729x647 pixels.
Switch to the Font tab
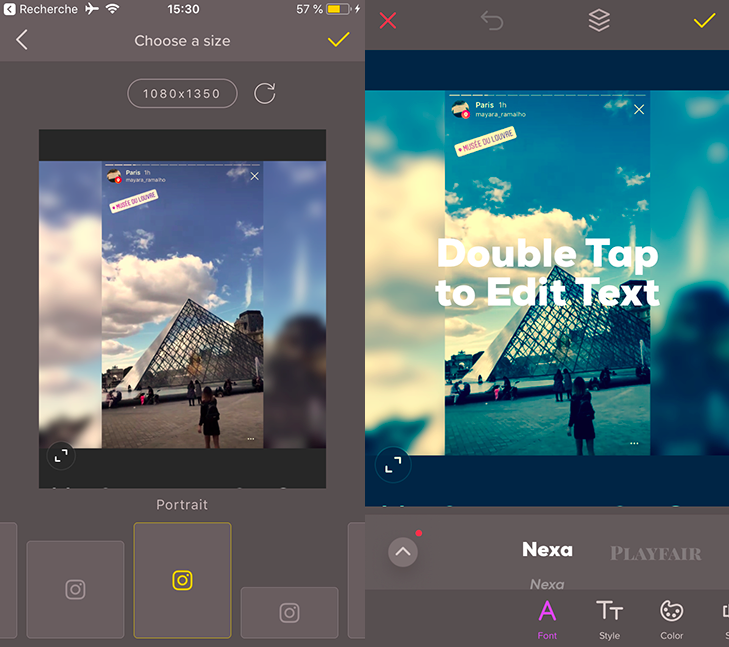click(547, 619)
